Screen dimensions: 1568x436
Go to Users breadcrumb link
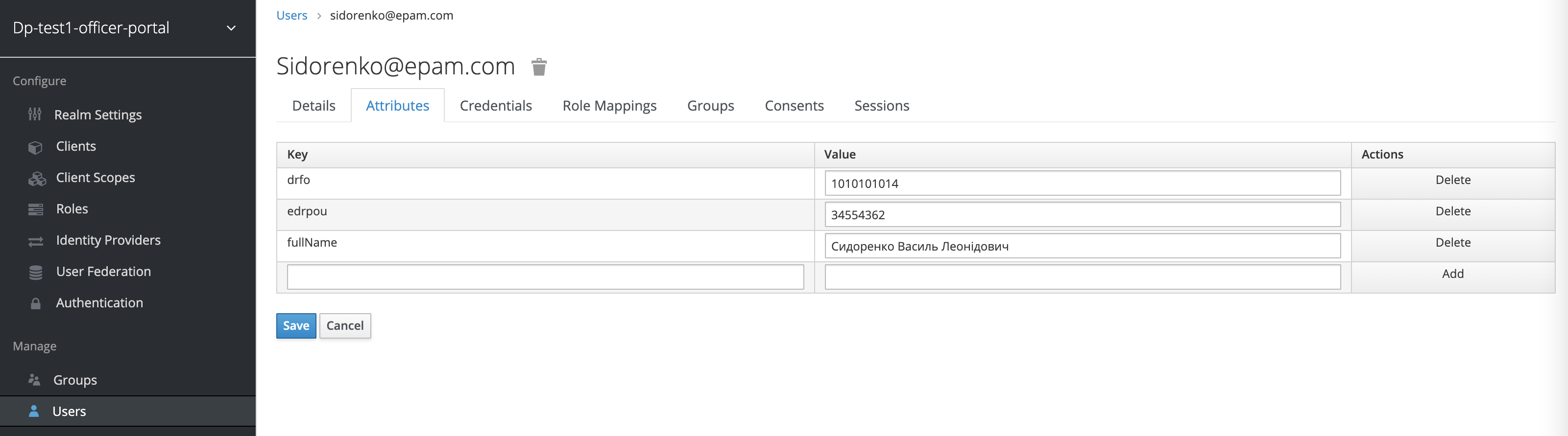coord(291,16)
